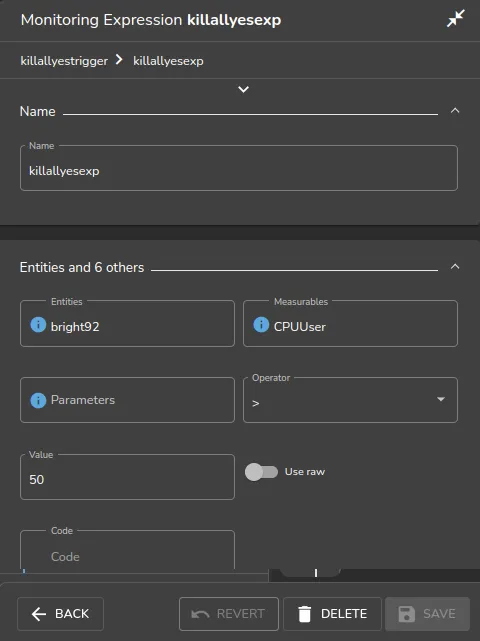480x641 pixels.
Task: Open the killallyestrigger breadcrumb link
Action: point(64,61)
